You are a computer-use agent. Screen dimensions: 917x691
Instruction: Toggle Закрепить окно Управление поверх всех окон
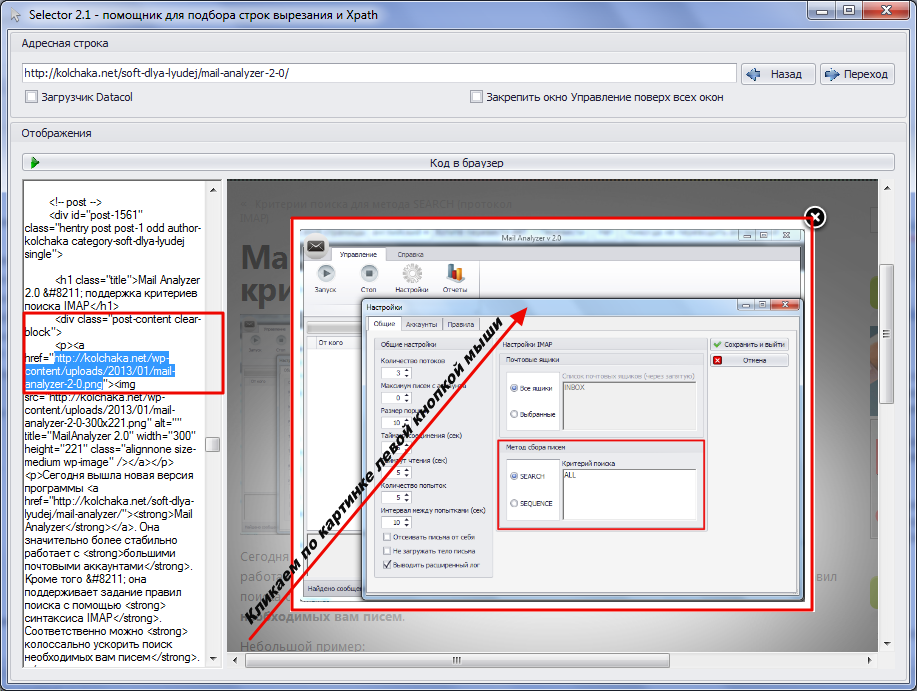(x=477, y=97)
